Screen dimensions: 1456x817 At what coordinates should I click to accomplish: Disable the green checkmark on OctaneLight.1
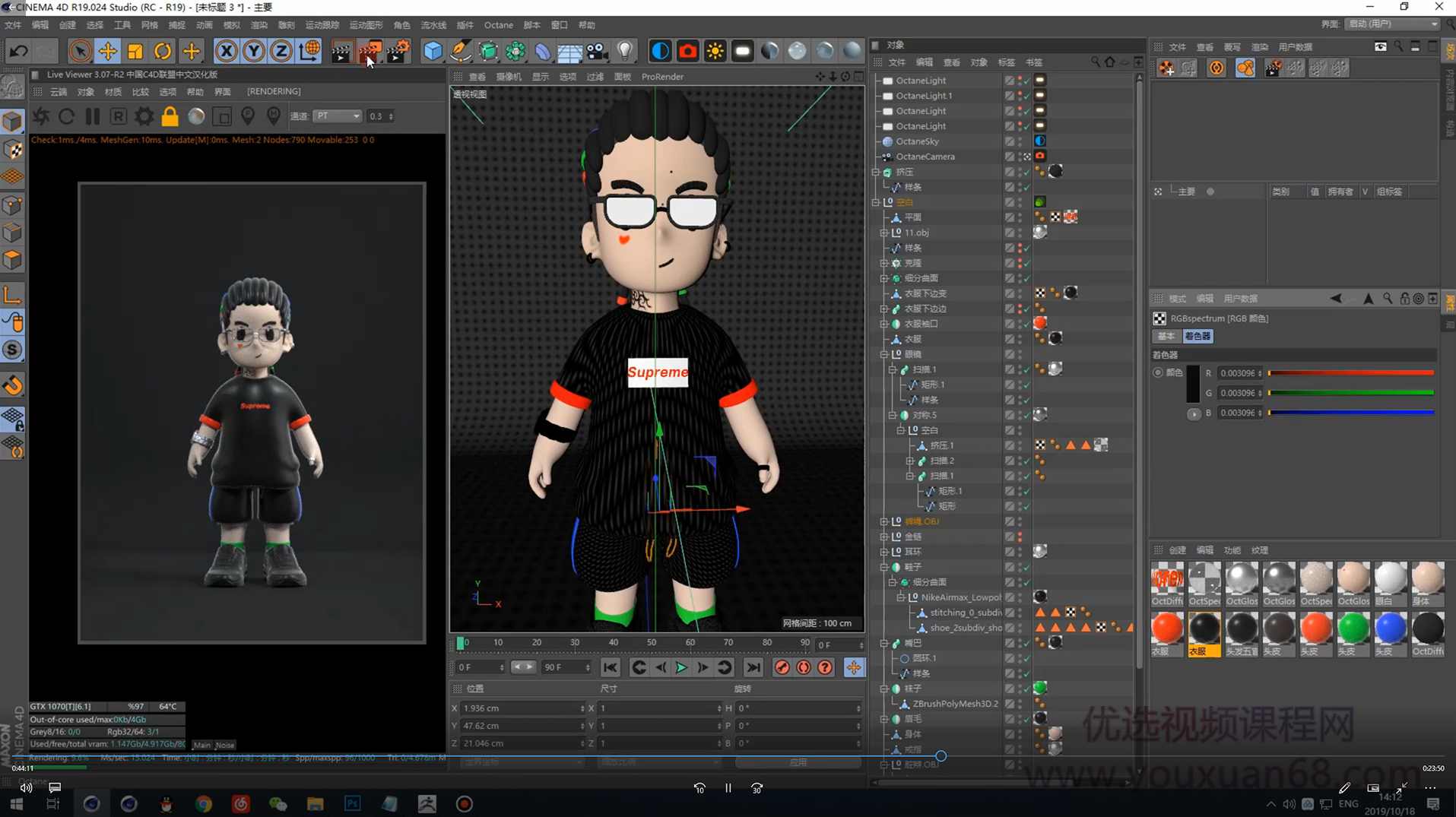[x=1027, y=96]
